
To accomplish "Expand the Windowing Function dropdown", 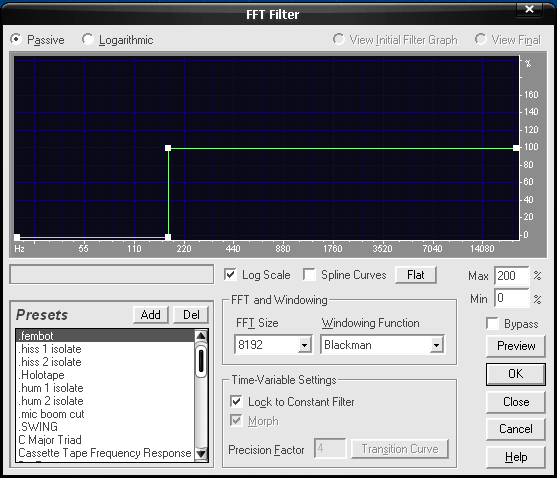I will (437, 344).
